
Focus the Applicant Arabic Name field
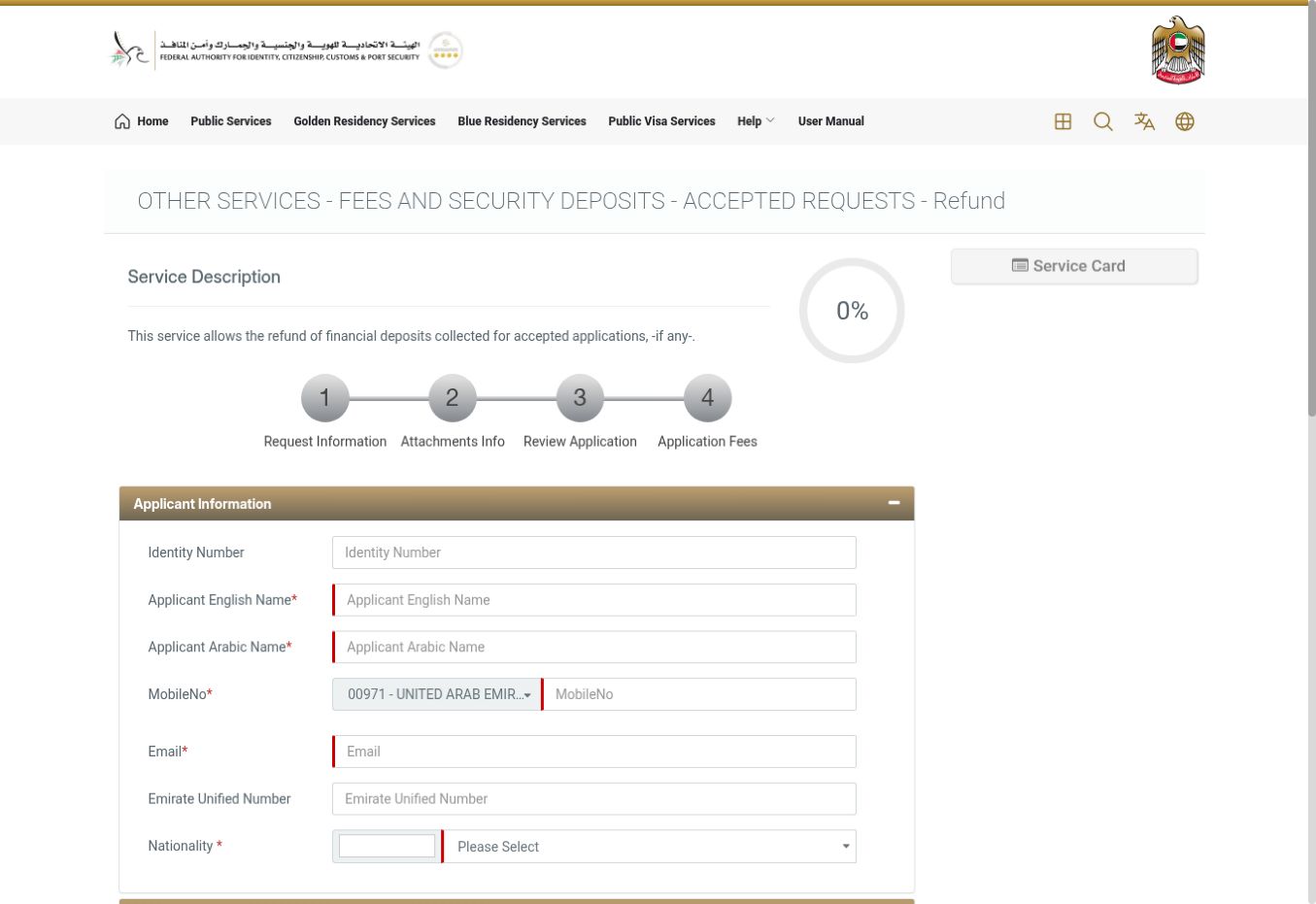[594, 647]
